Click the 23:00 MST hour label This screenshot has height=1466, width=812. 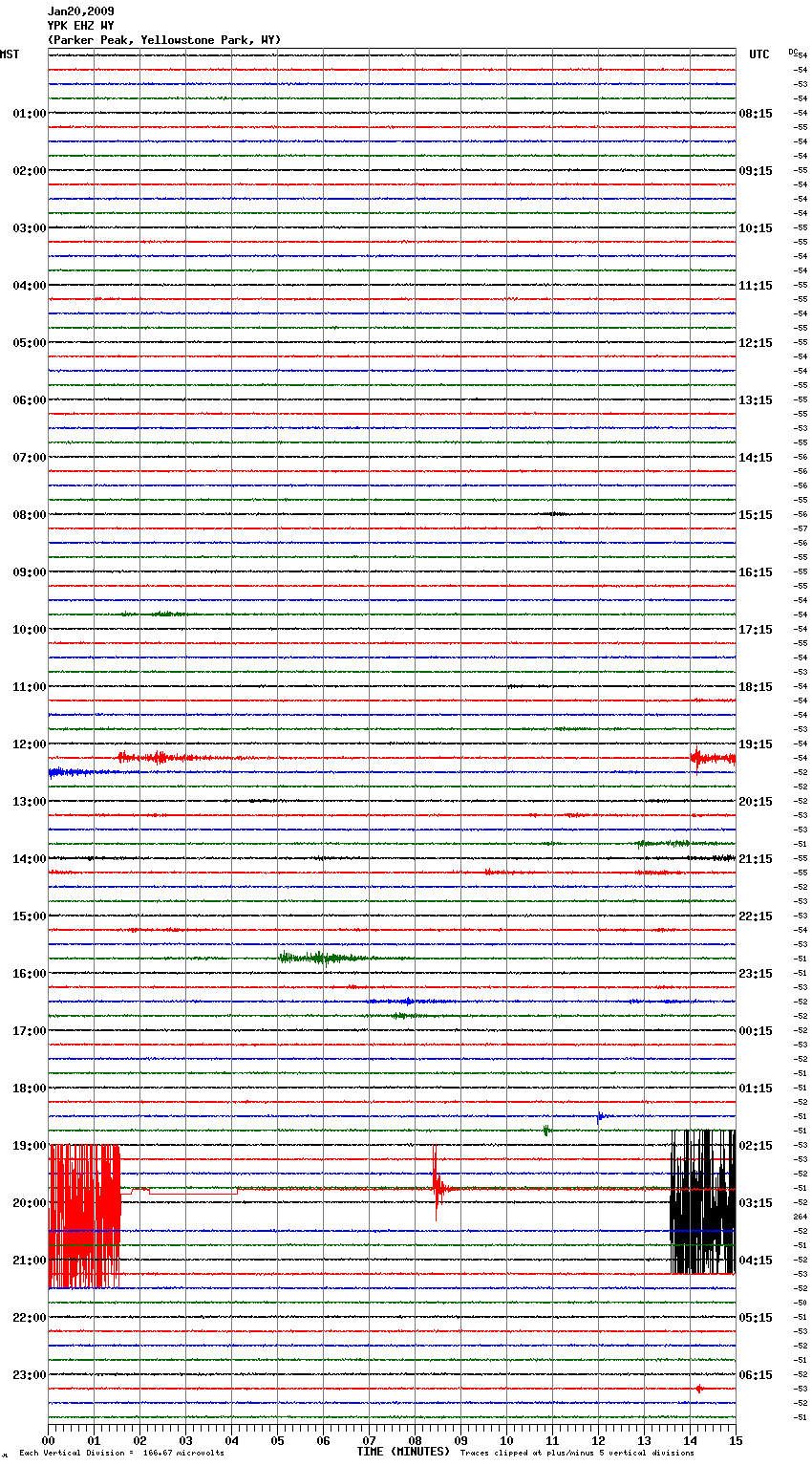[30, 1375]
